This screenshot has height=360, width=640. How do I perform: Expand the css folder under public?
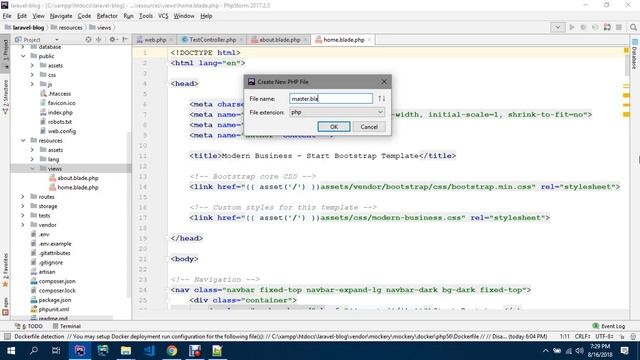(x=32, y=75)
